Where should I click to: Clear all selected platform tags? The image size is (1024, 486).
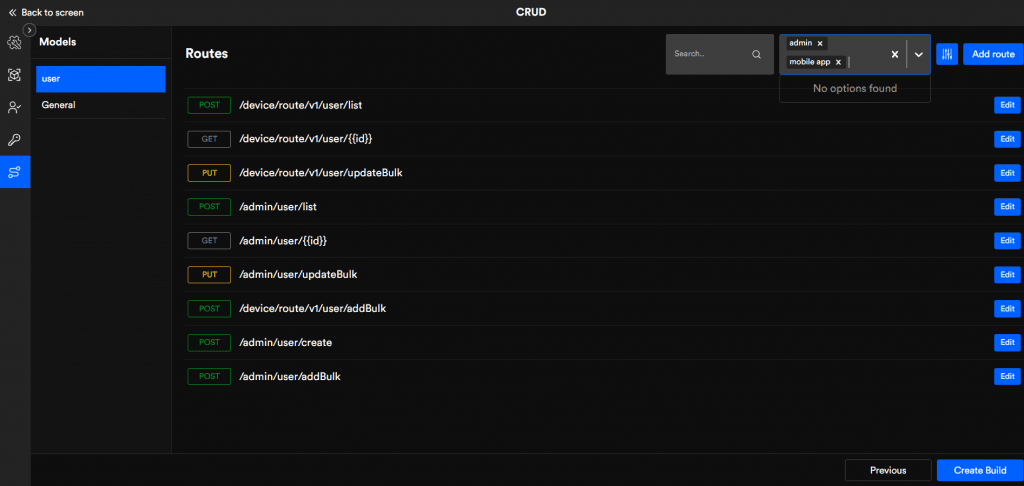point(895,54)
